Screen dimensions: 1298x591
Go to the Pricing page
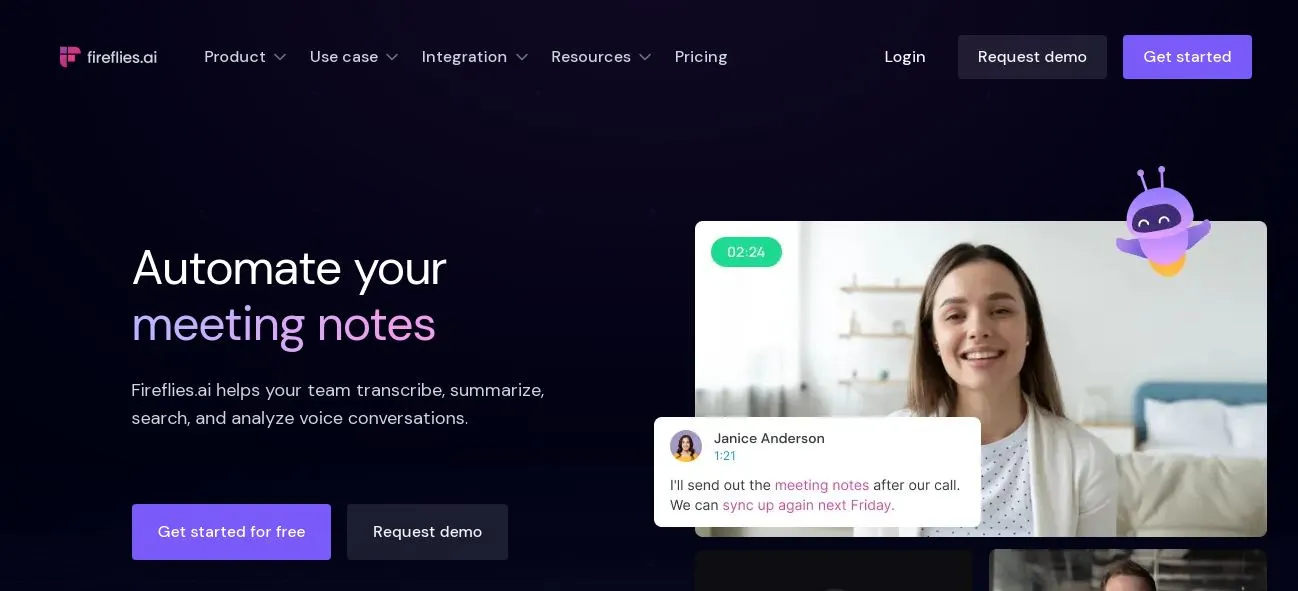point(701,57)
